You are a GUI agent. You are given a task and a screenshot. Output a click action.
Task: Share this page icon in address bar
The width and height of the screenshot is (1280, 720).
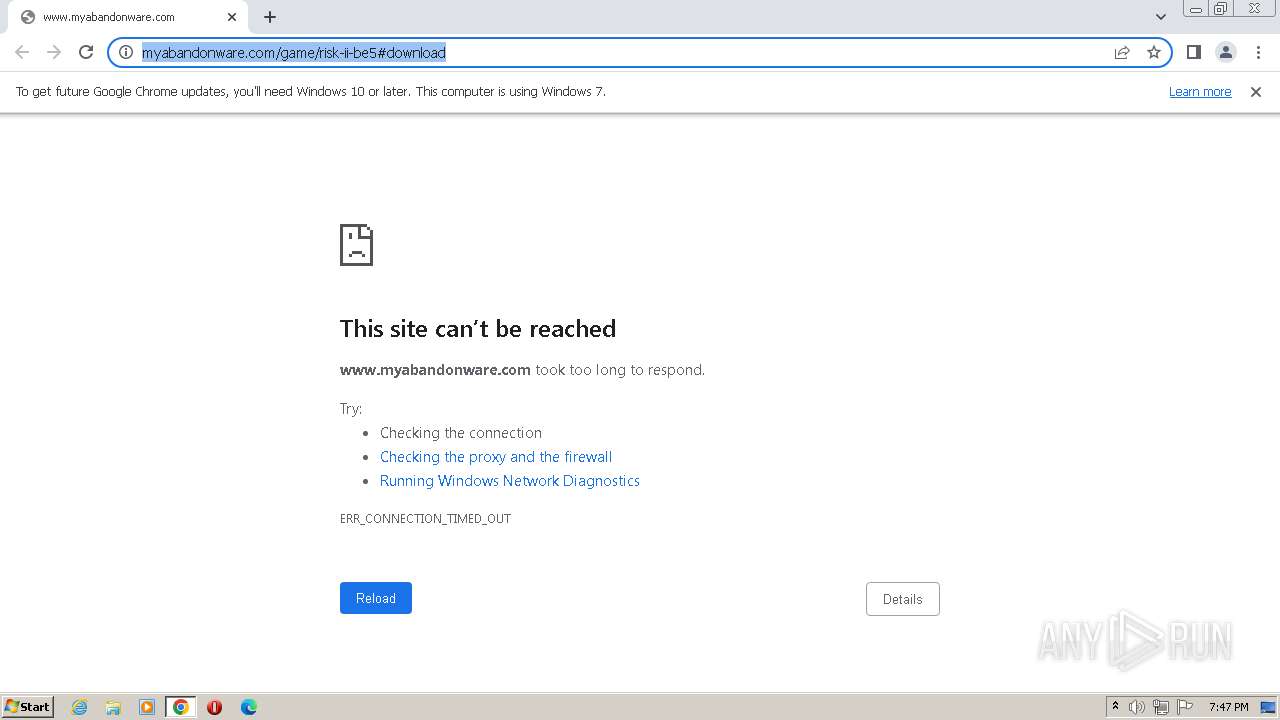tap(1122, 52)
